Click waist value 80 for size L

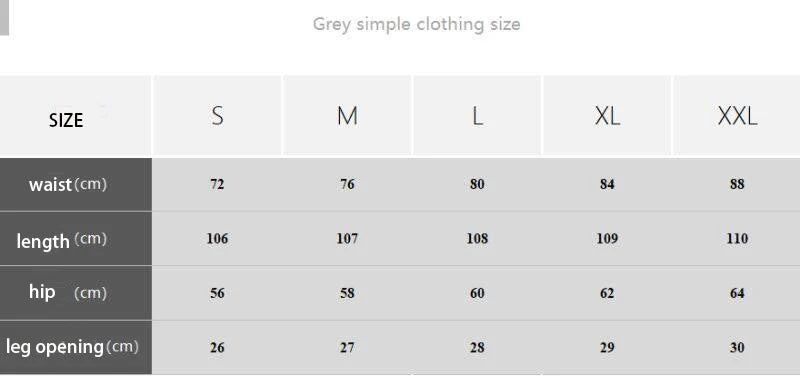pos(477,184)
